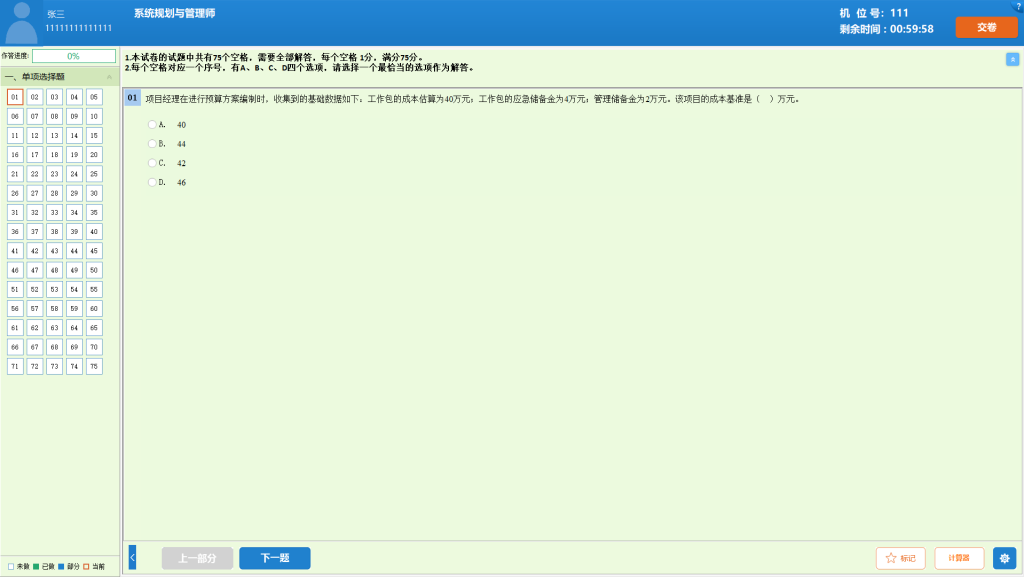Collapse the 单项选择题 section arrow

[109, 77]
